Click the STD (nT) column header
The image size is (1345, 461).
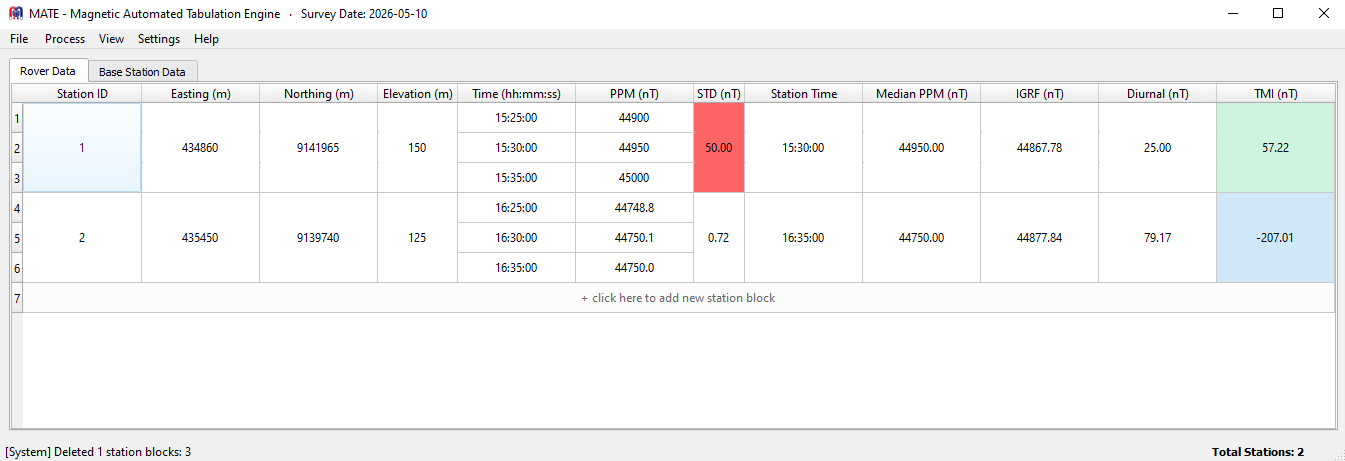point(719,94)
